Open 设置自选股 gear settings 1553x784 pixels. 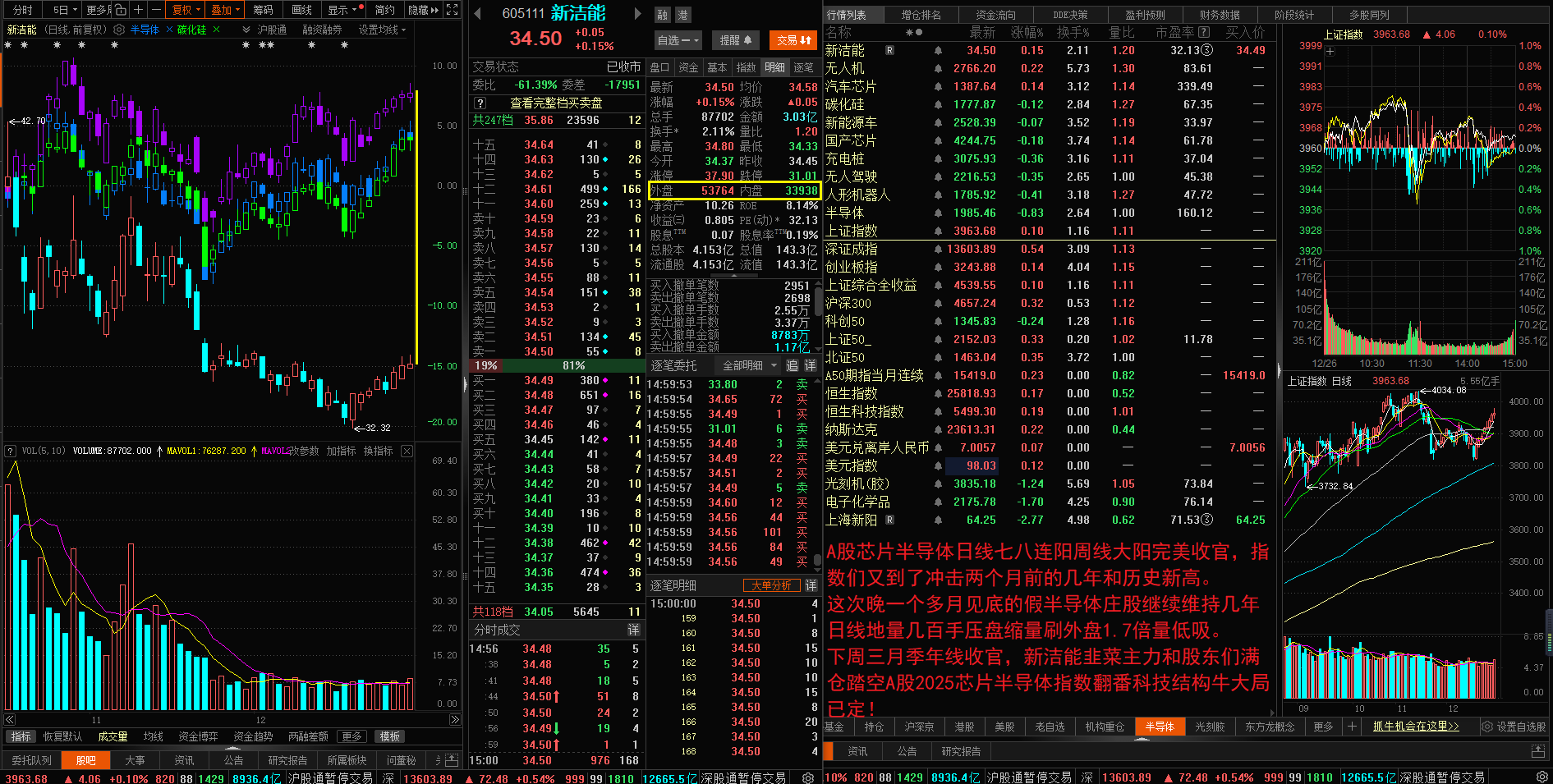pos(1486,727)
